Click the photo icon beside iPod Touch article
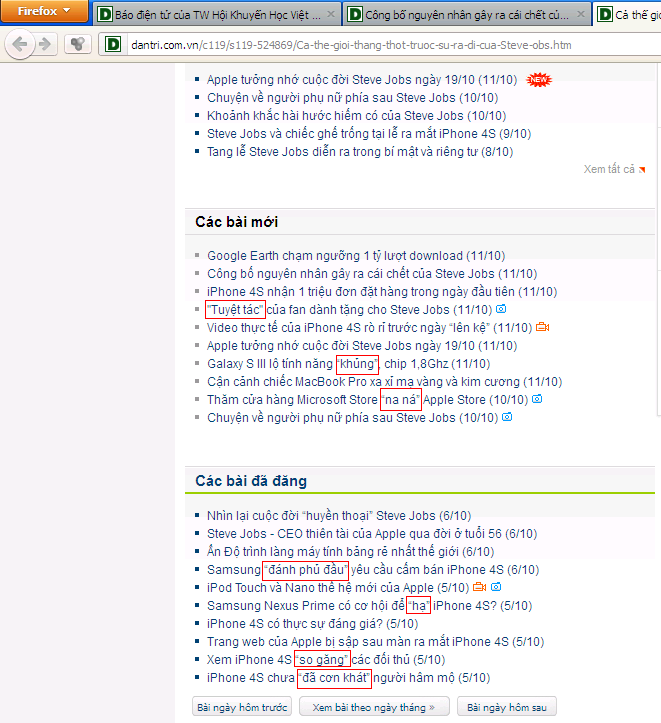The height and width of the screenshot is (723, 661). pos(496,587)
